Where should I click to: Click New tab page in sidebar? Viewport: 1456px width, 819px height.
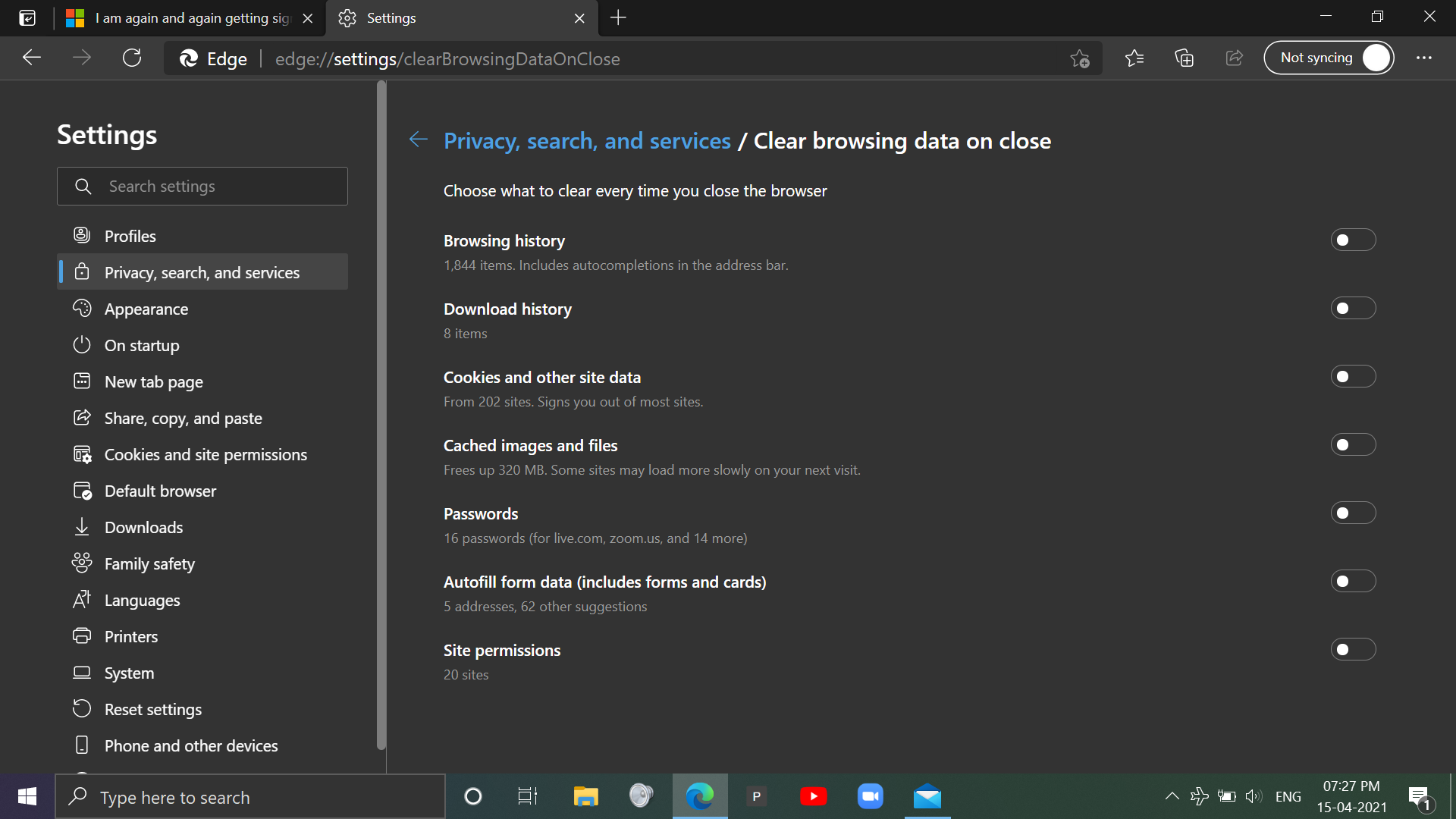(x=153, y=381)
